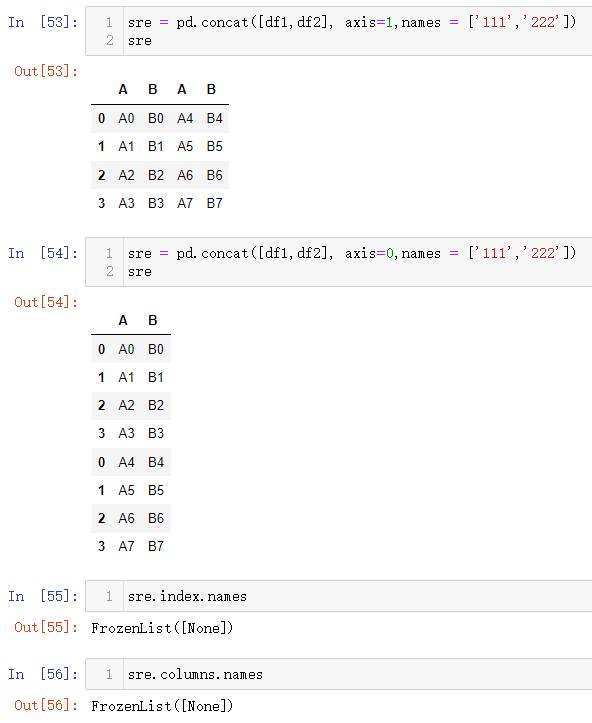
Task: Click the Out[55] output label
Action: click(x=46, y=628)
